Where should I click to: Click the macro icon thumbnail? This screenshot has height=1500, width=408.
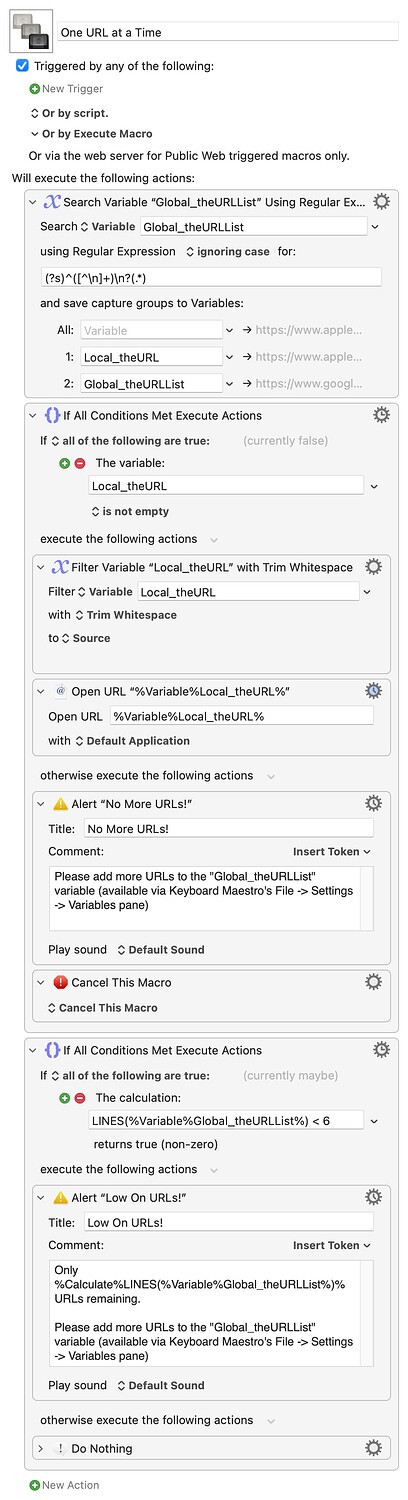[29, 32]
